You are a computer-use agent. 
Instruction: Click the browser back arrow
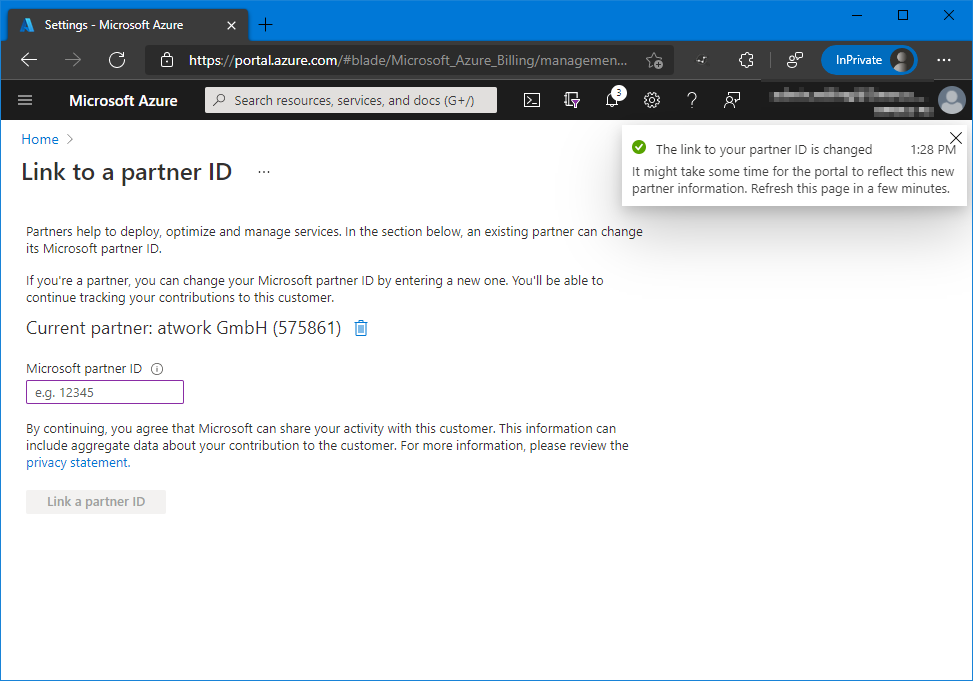click(x=29, y=60)
